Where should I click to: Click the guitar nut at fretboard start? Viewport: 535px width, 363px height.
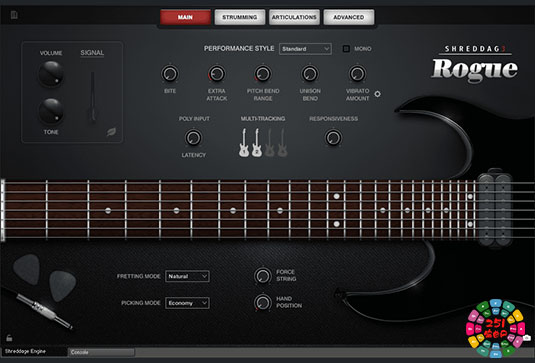(3, 210)
